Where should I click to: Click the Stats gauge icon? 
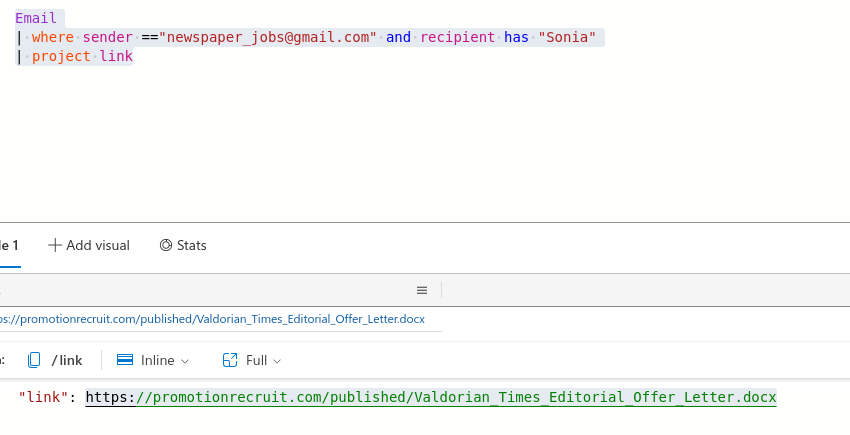tap(166, 245)
